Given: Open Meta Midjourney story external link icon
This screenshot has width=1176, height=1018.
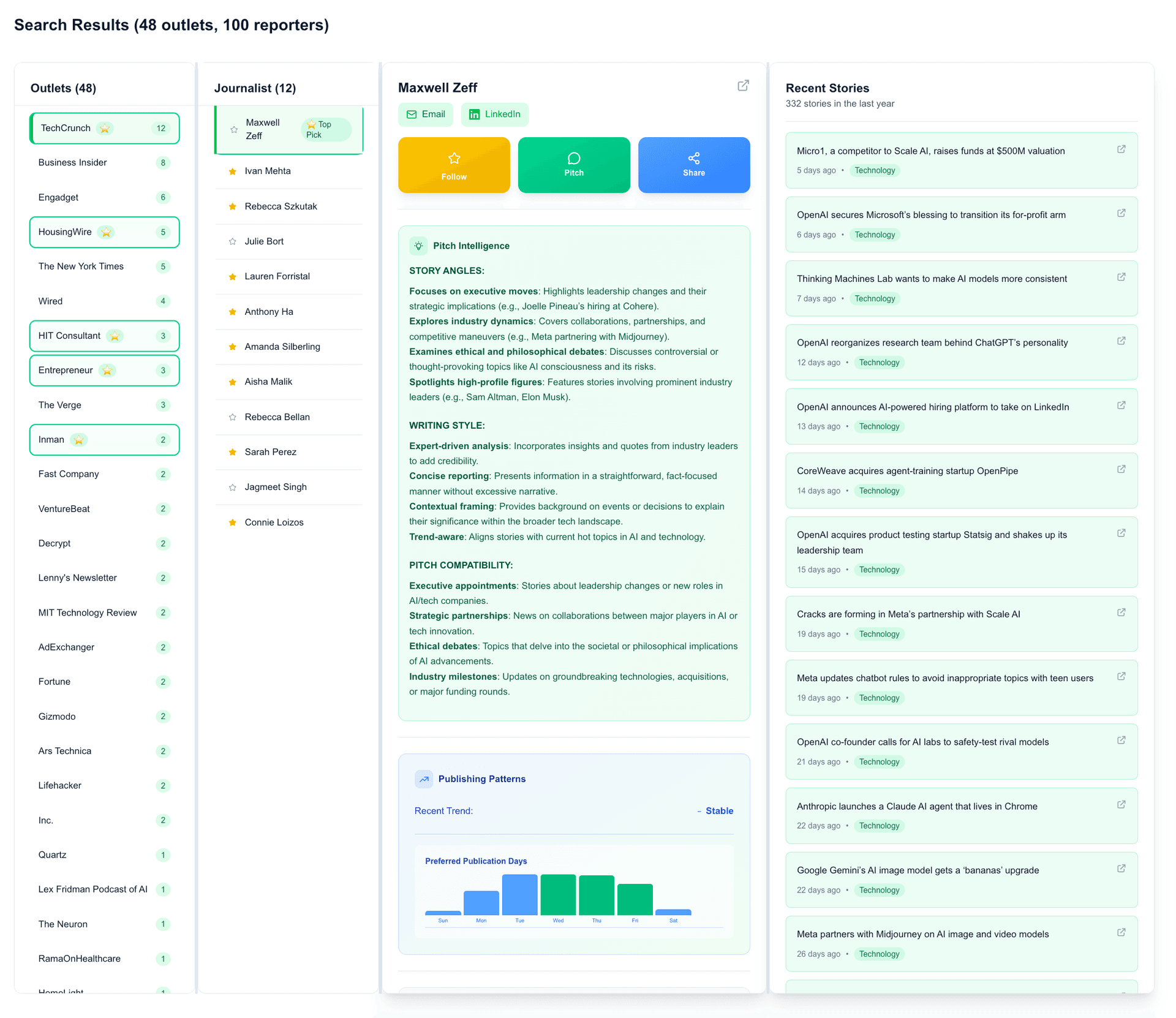Looking at the screenshot, I should 1121,933.
